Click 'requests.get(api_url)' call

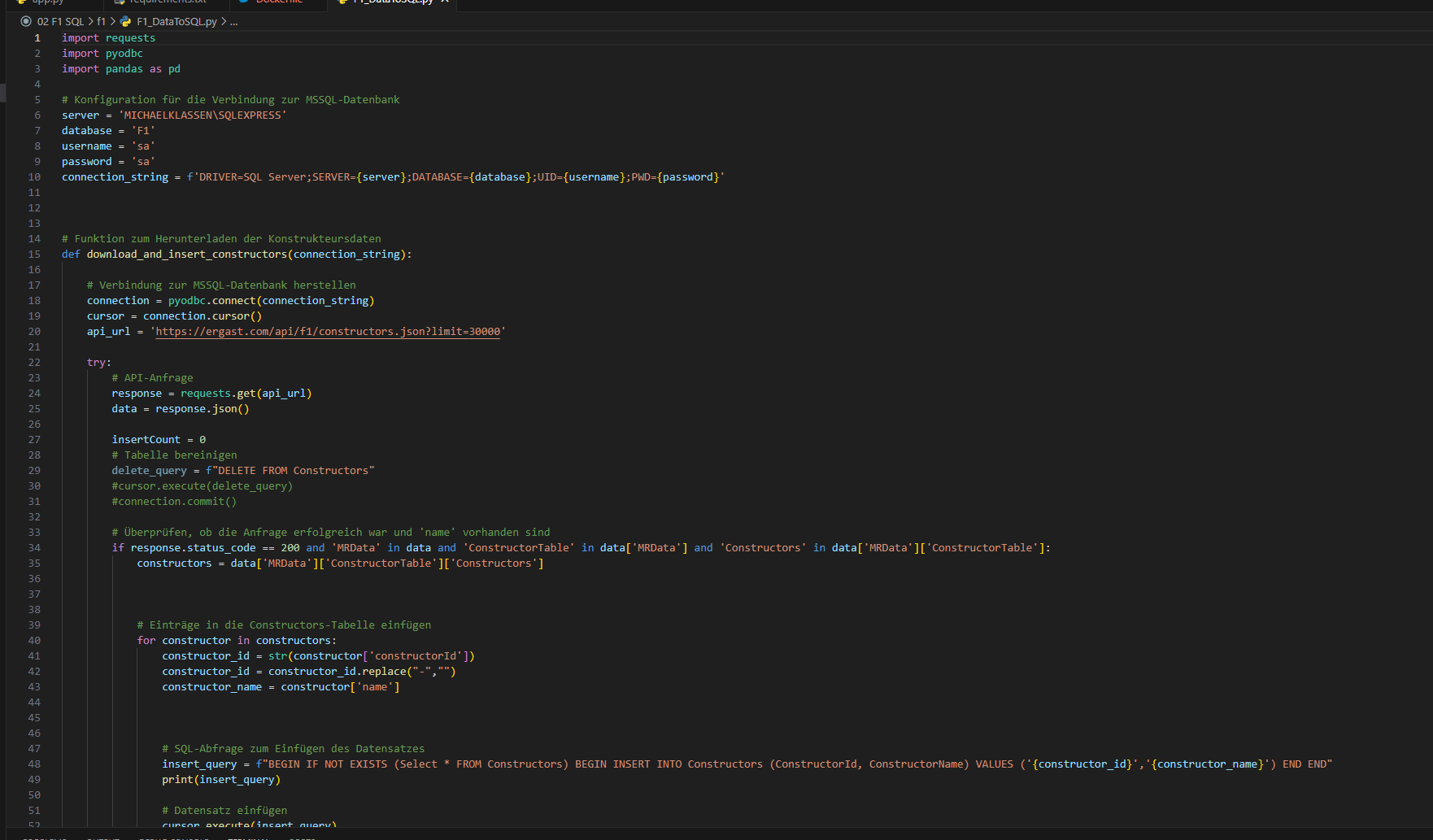tap(246, 394)
